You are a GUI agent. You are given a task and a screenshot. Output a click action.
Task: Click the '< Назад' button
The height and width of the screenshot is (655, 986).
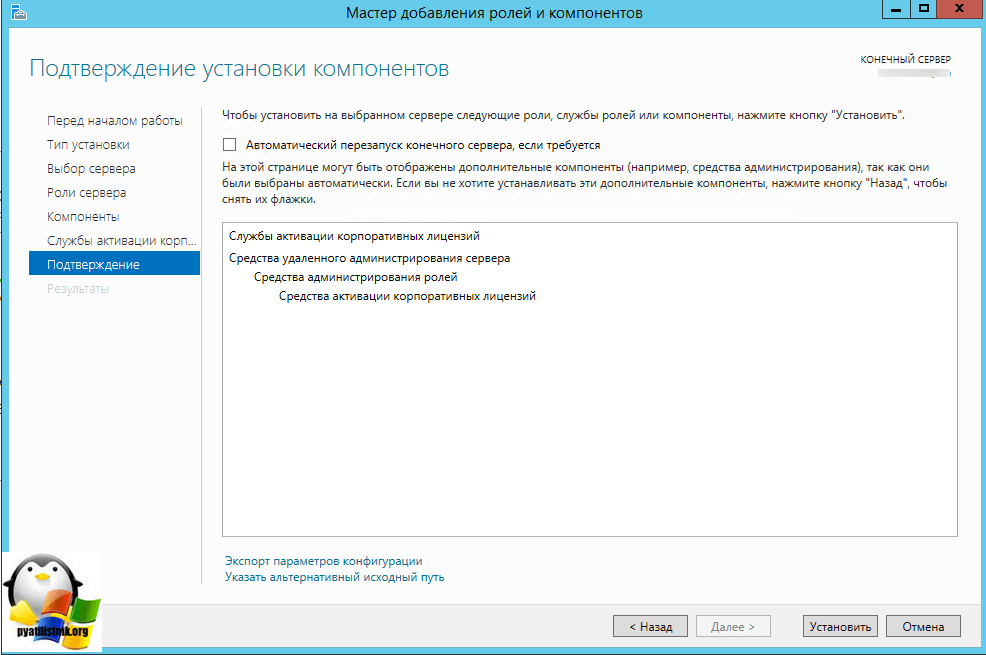click(x=650, y=626)
